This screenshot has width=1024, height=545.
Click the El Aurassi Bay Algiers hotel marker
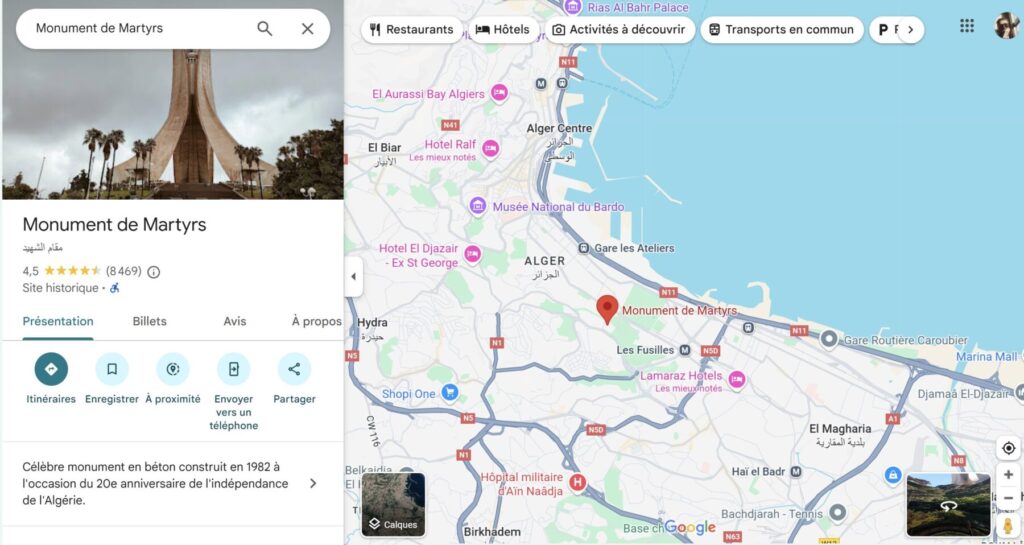500,93
